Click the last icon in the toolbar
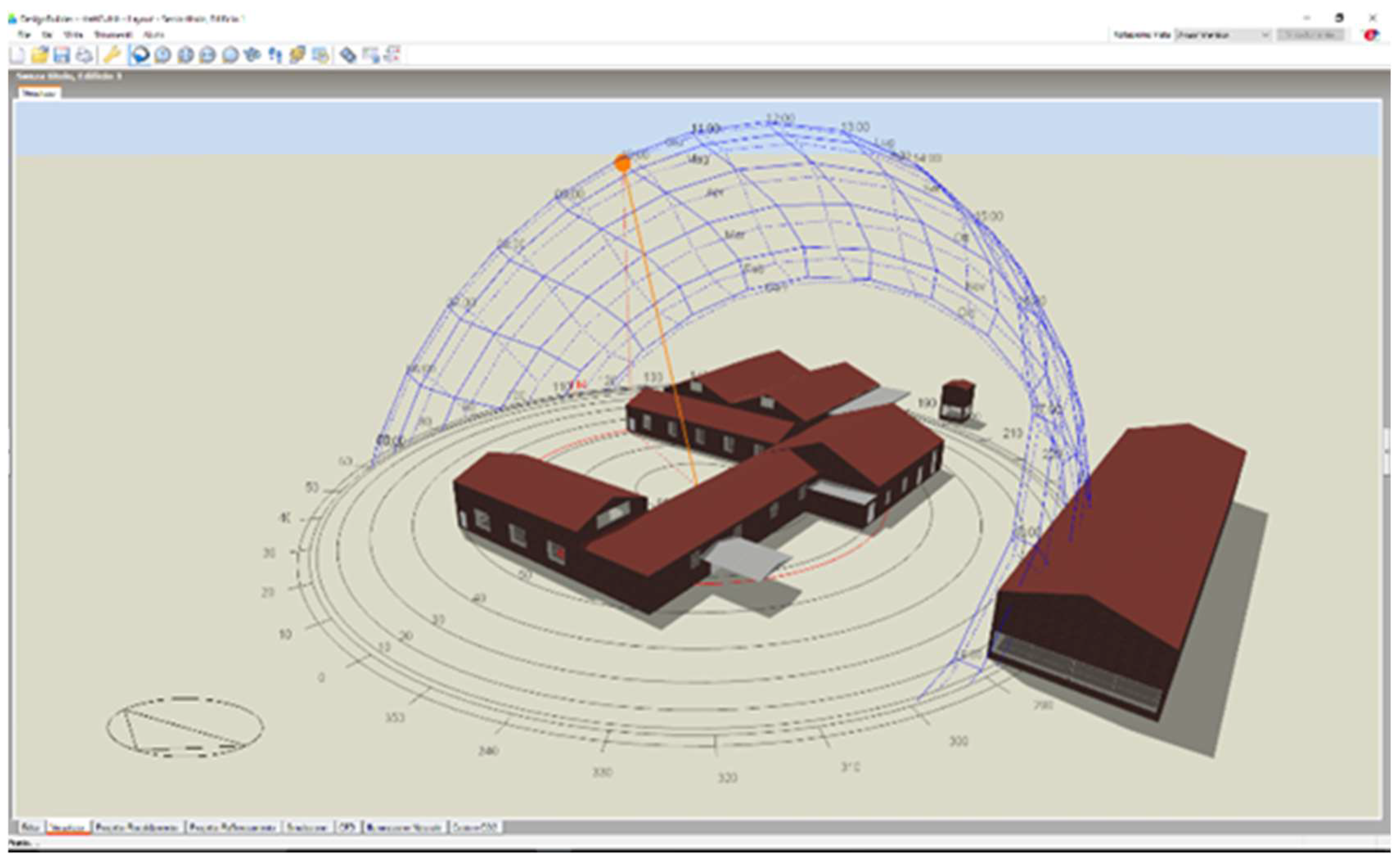The height and width of the screenshot is (863, 1400). point(393,55)
